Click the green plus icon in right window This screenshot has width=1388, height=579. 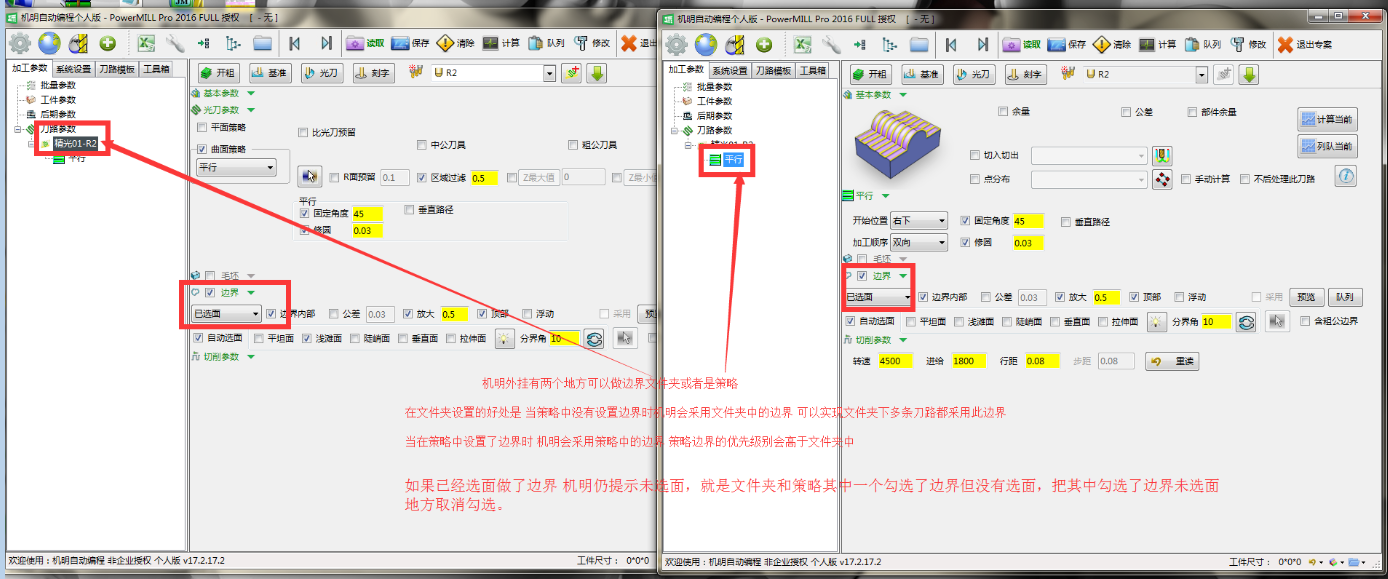[x=764, y=44]
